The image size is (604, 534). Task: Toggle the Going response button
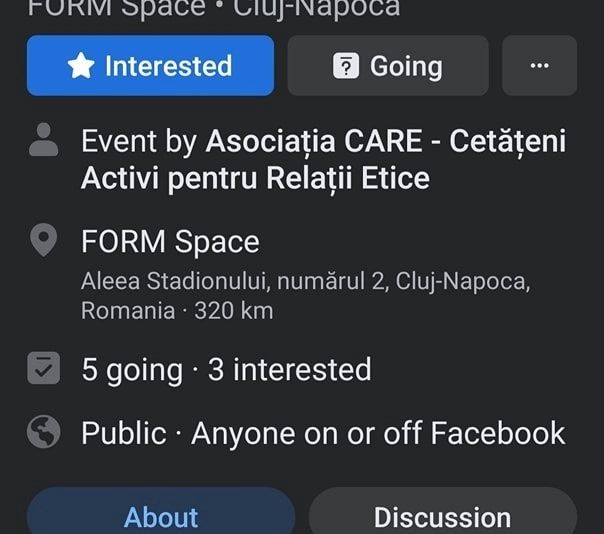tap(388, 65)
